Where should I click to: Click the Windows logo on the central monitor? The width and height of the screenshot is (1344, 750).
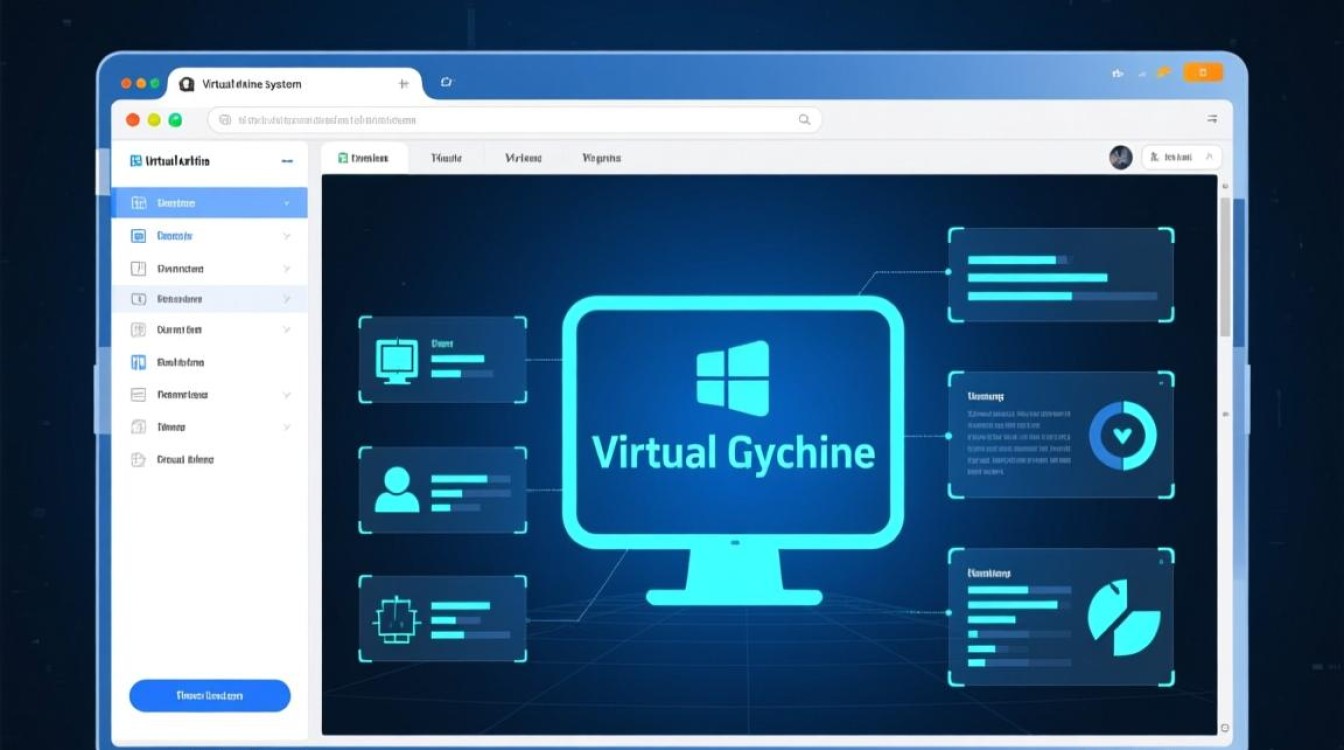(733, 378)
